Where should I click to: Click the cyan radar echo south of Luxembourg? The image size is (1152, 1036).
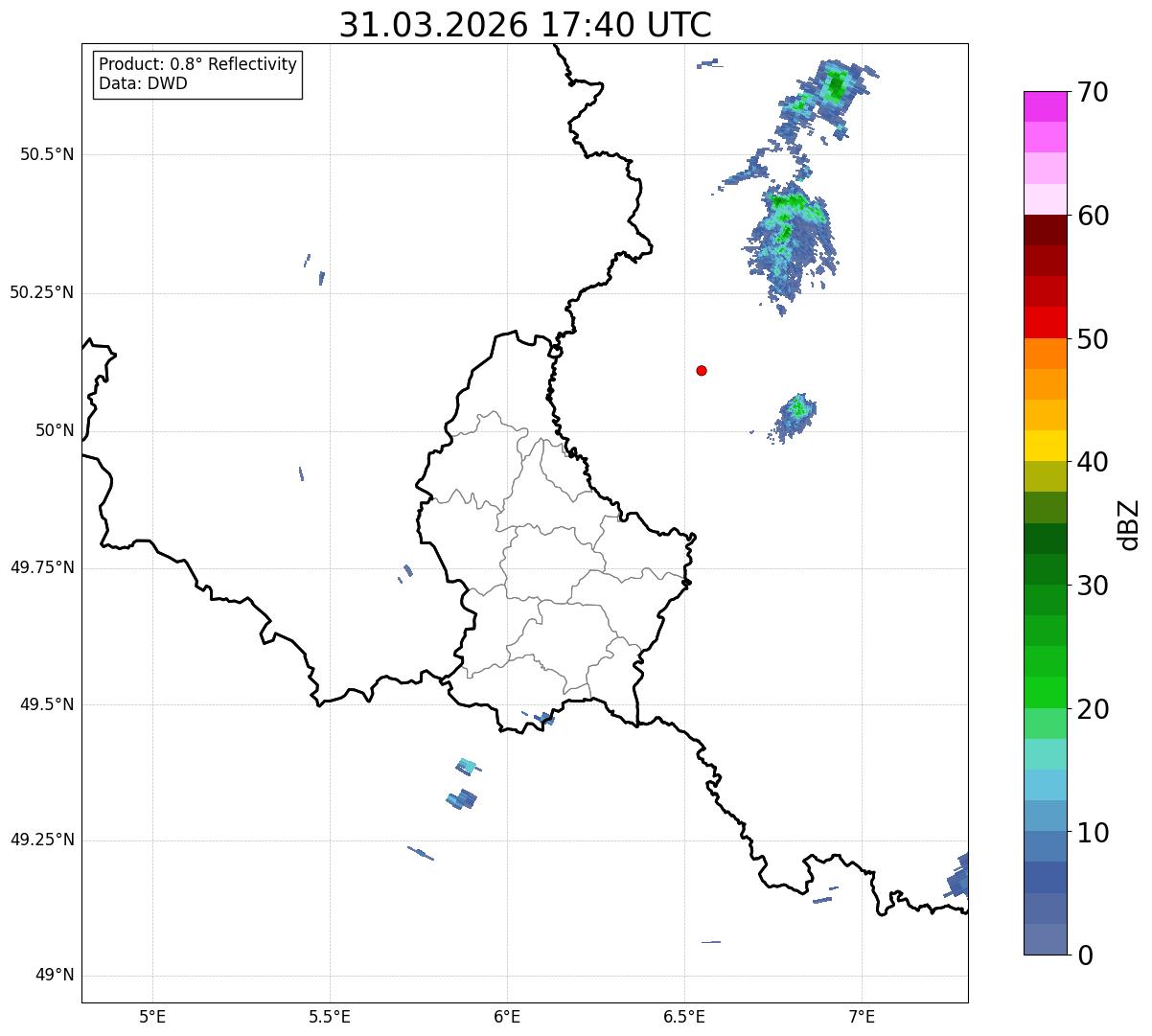click(466, 765)
